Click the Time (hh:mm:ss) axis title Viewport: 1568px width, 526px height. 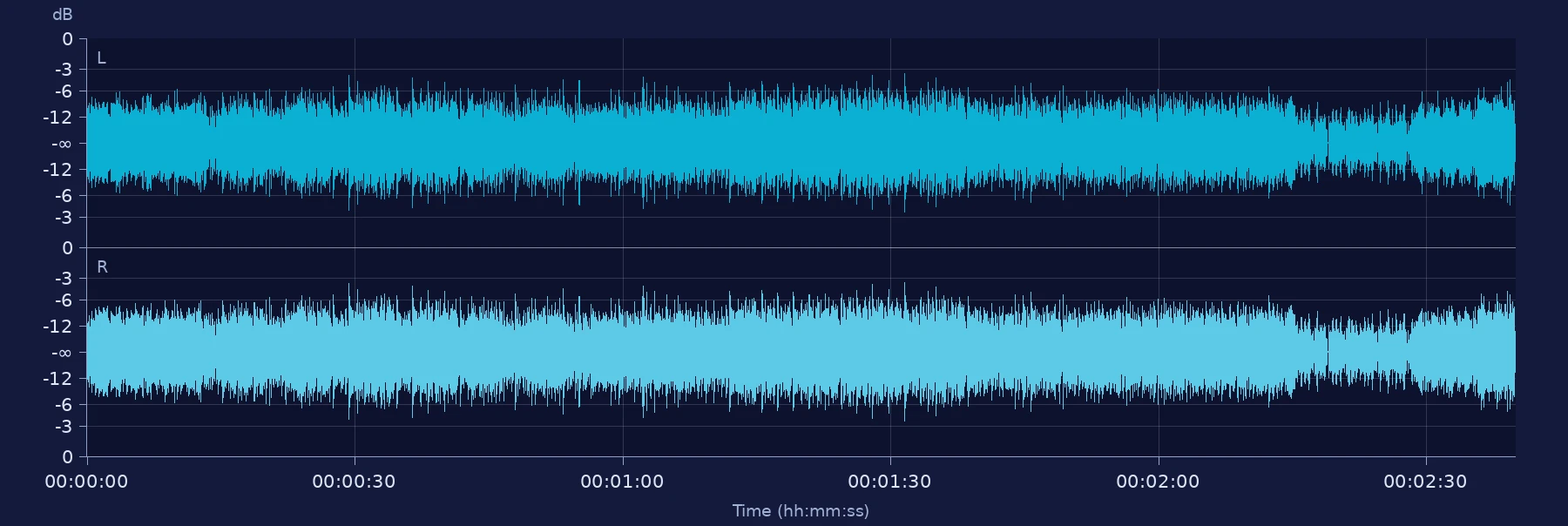(x=801, y=511)
